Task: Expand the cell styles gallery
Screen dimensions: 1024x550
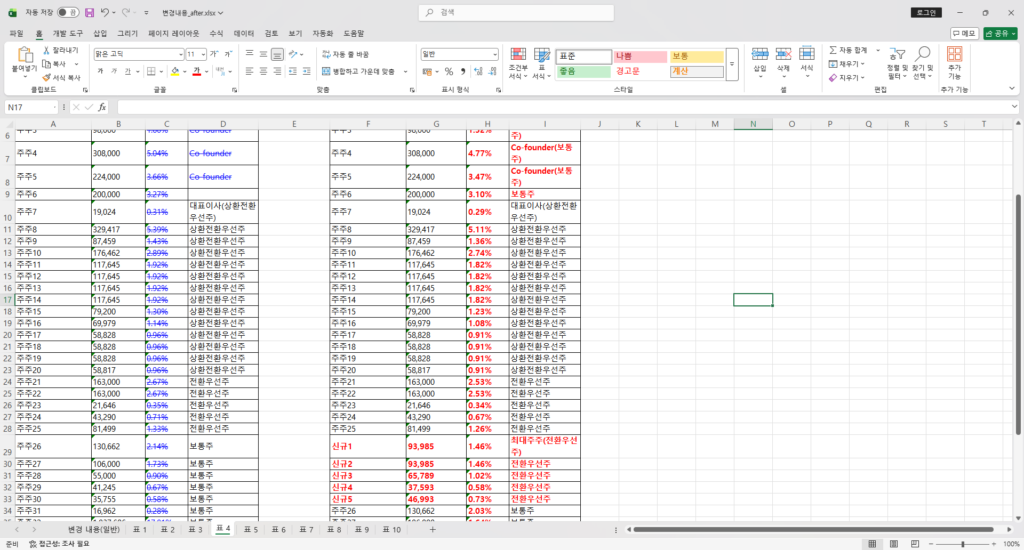Action: [732, 64]
